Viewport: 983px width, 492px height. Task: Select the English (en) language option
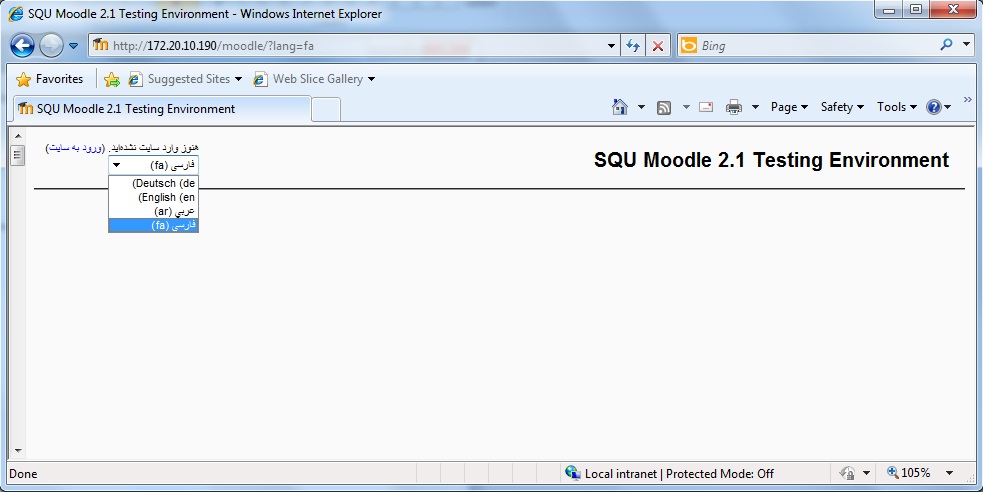point(154,197)
